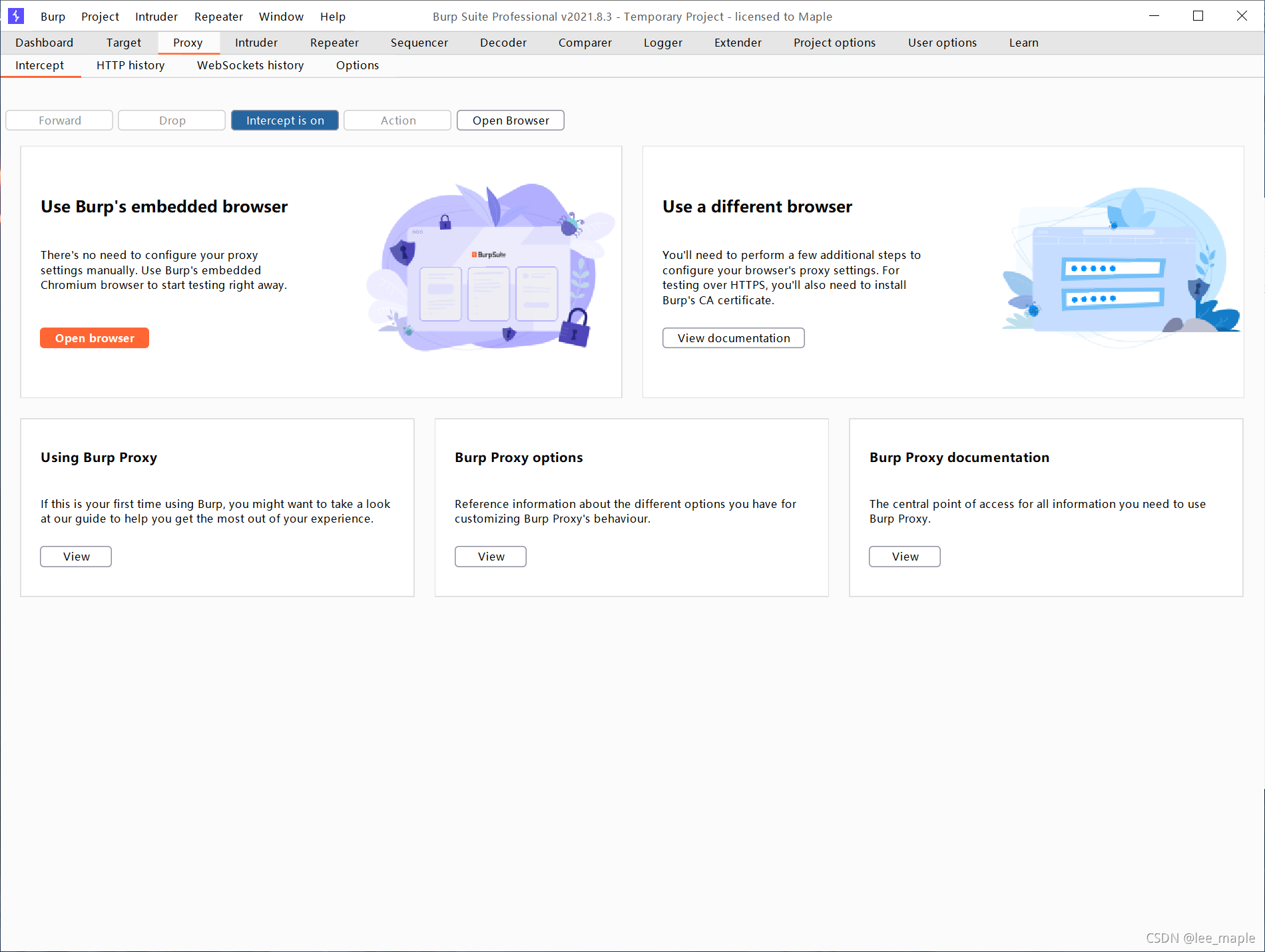Image resolution: width=1265 pixels, height=952 pixels.
Task: Select the Proxy tab
Action: [188, 43]
